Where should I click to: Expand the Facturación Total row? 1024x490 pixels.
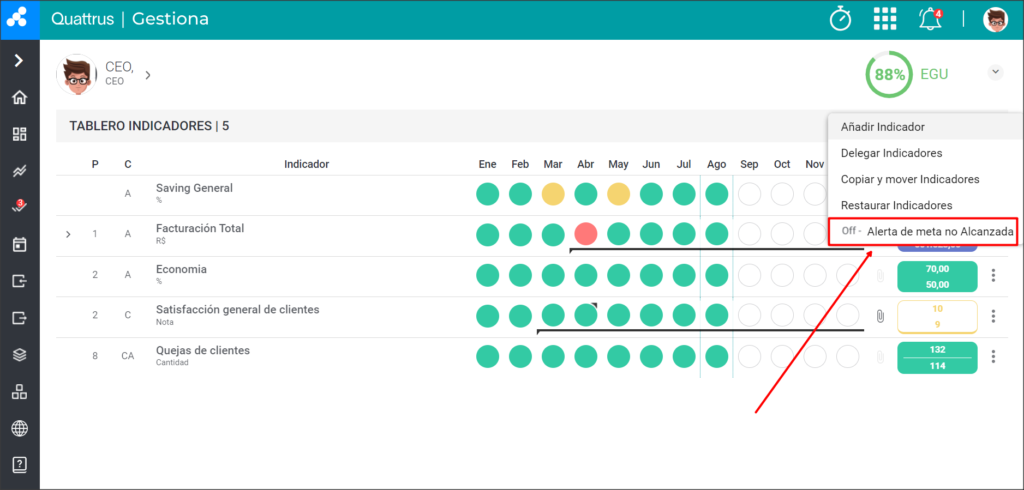coord(68,234)
